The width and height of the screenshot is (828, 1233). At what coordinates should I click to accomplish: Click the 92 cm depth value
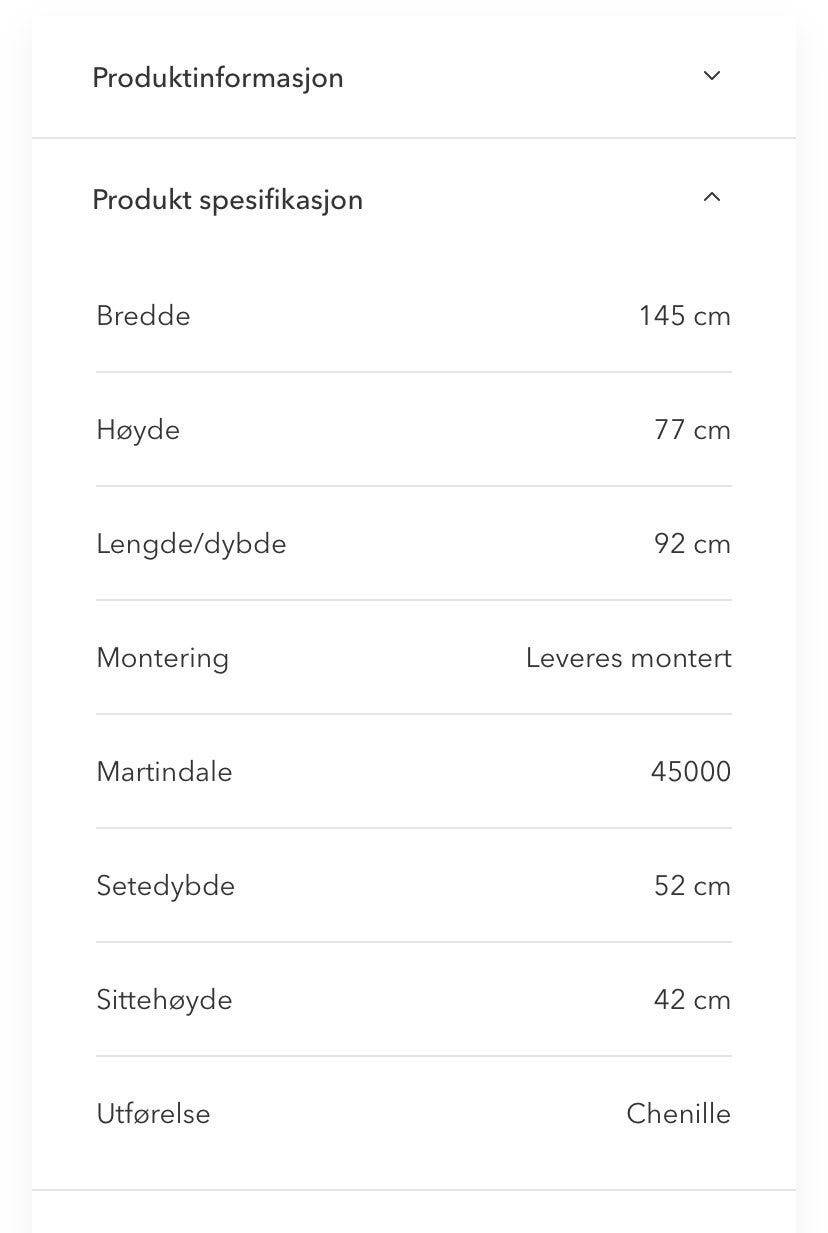tap(692, 544)
